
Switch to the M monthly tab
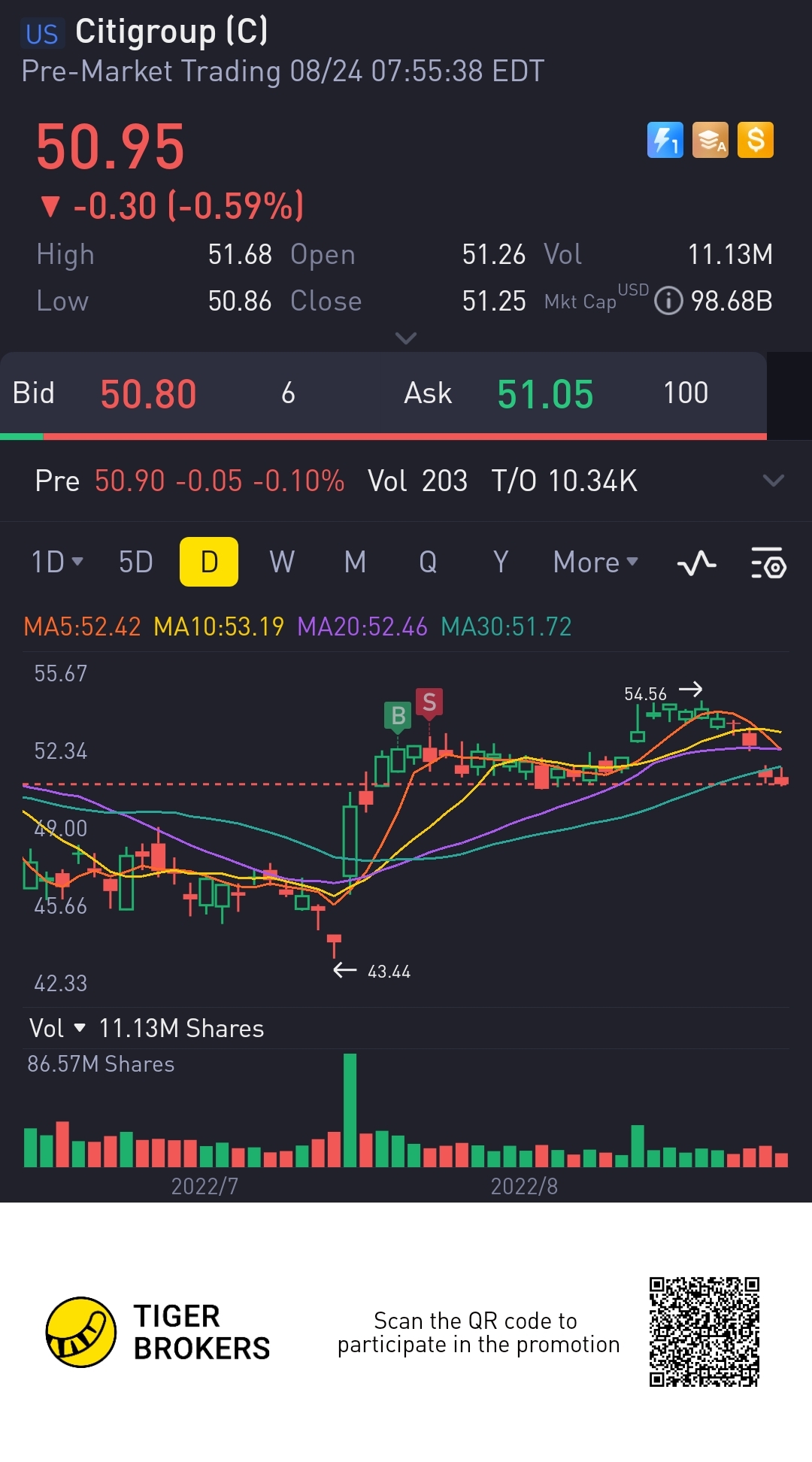click(x=355, y=562)
